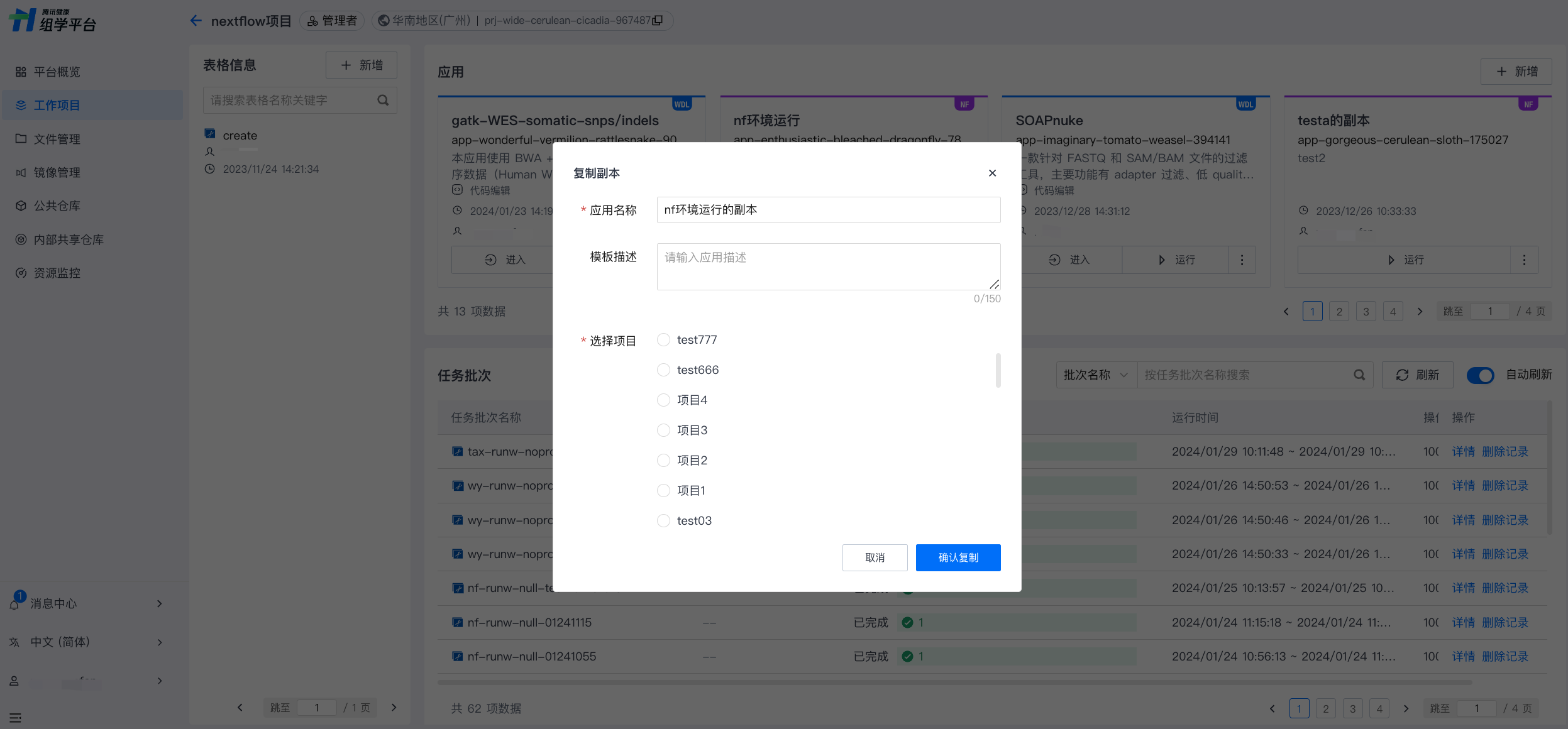Open the 批次名称 dropdown
Screen dimensions: 1568x729
point(1096,375)
